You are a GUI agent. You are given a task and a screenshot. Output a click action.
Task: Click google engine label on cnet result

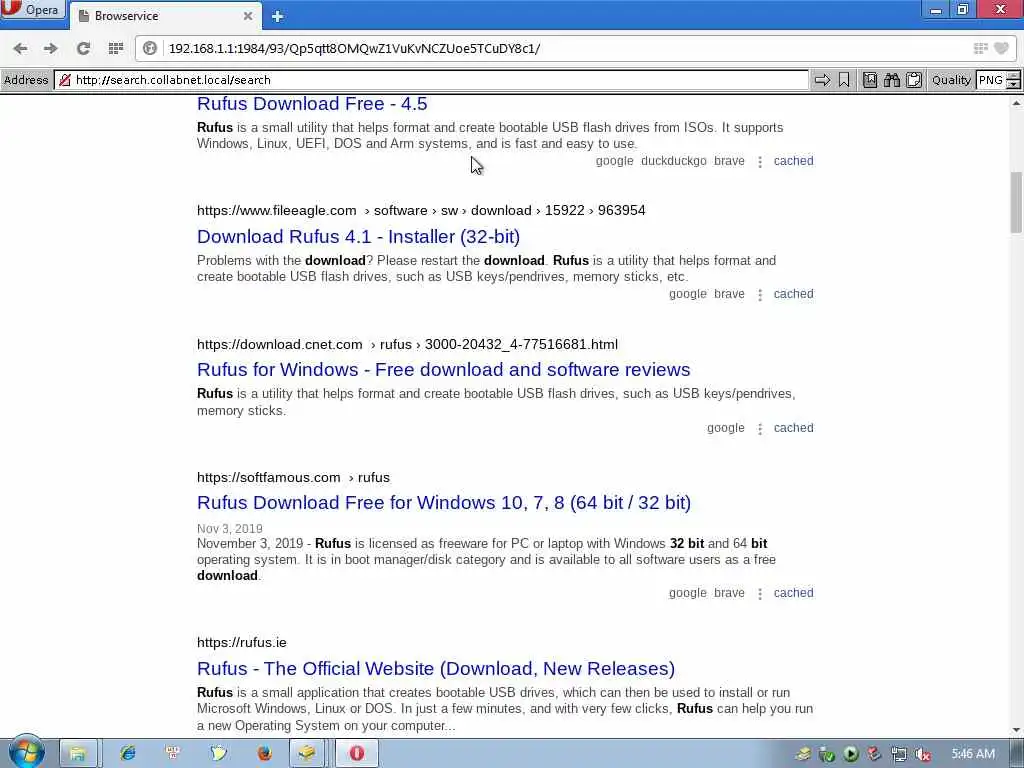coord(726,428)
